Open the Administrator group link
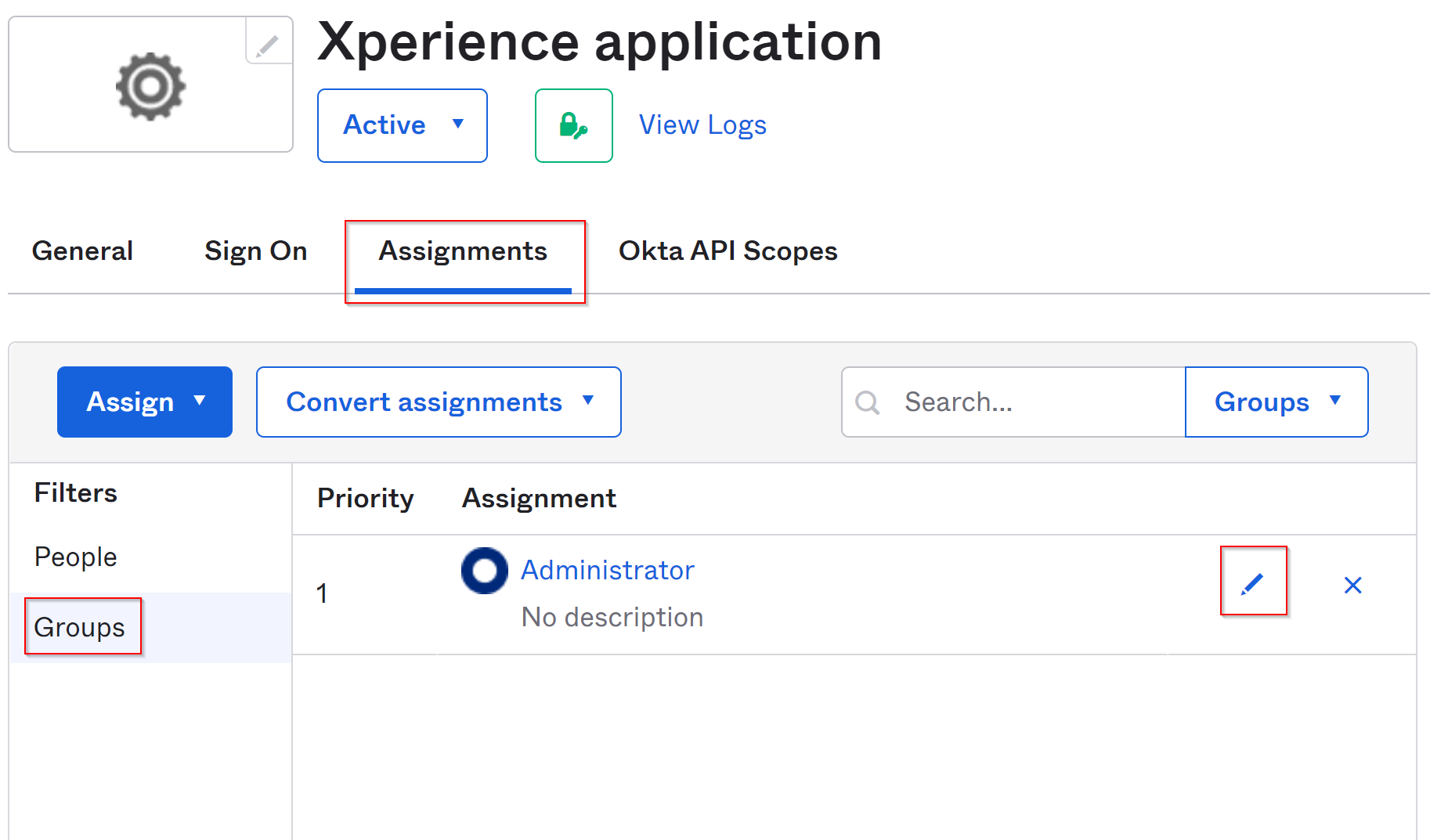 (608, 570)
